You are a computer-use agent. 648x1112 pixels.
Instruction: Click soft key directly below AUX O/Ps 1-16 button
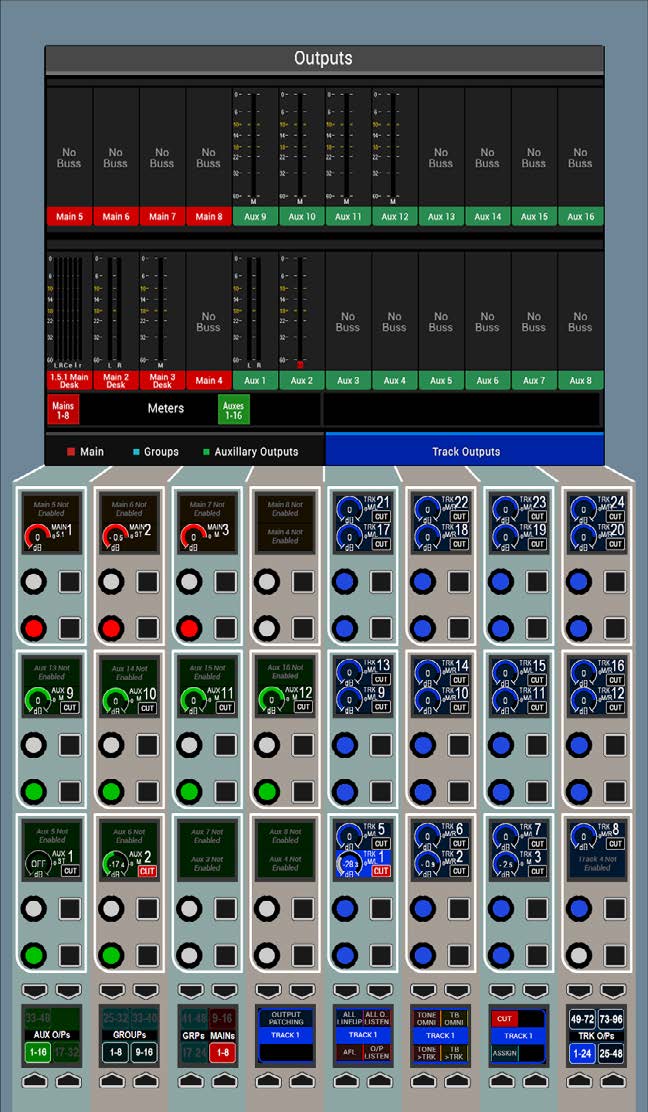point(35,1081)
